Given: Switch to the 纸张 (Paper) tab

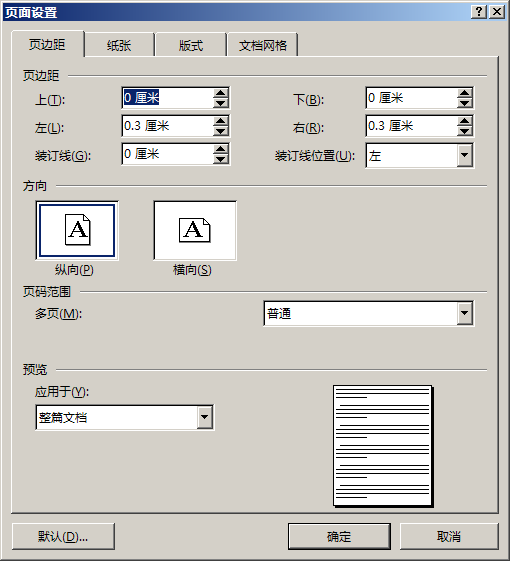Looking at the screenshot, I should [119, 45].
